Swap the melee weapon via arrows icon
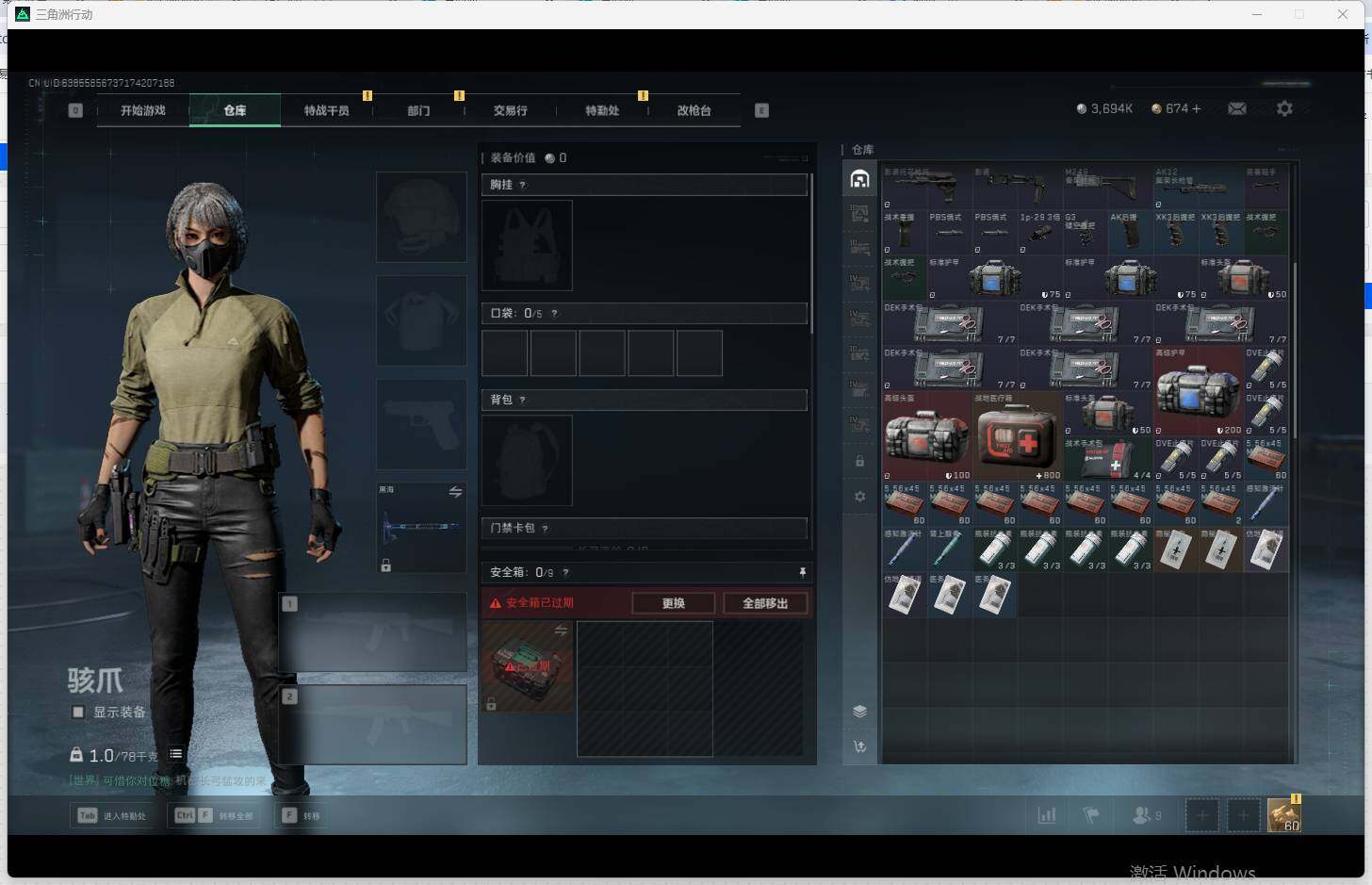The image size is (1372, 885). pyautogui.click(x=455, y=492)
